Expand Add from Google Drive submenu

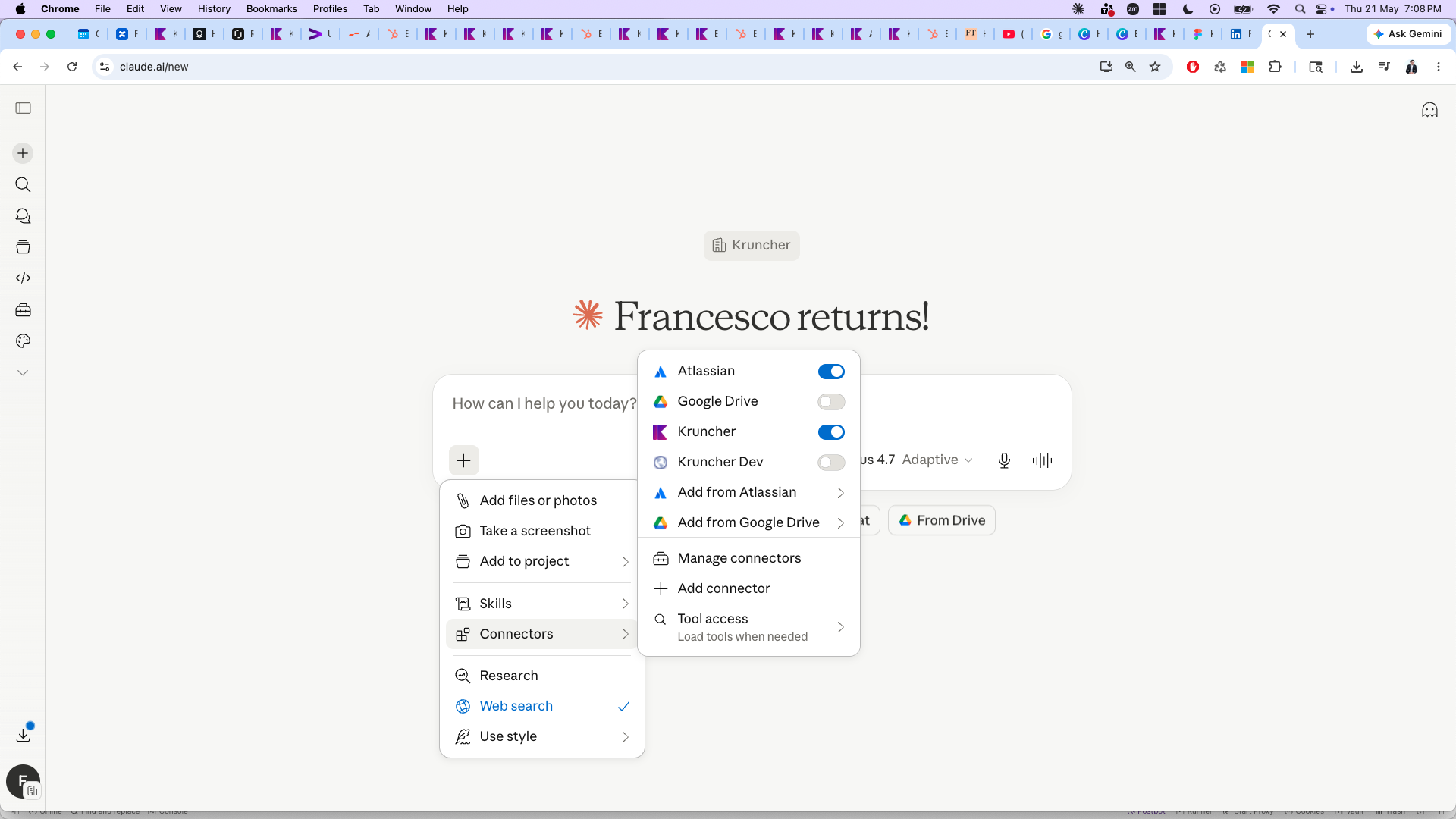748,523
